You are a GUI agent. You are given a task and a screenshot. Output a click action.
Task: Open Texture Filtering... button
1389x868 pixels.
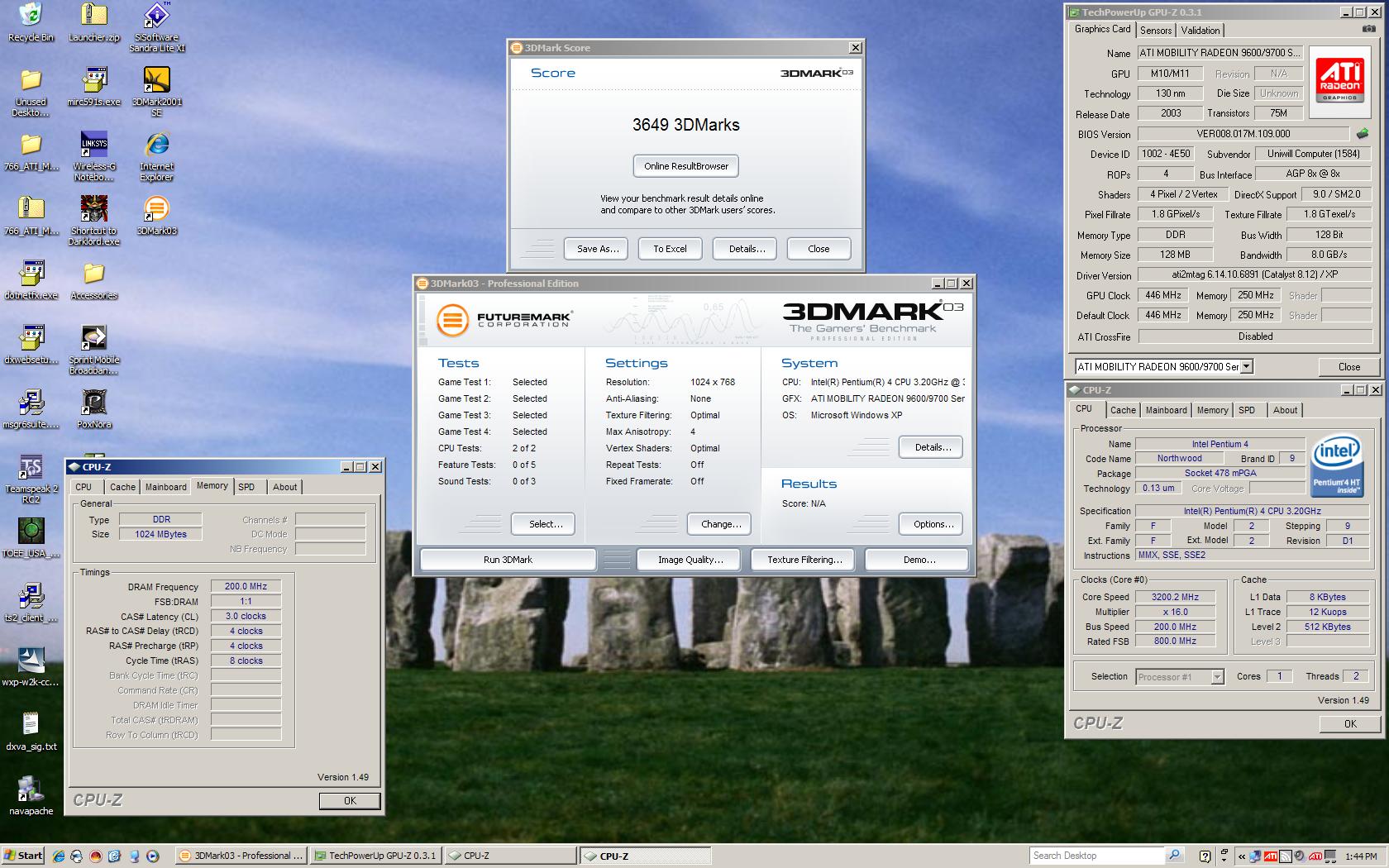[x=804, y=560]
